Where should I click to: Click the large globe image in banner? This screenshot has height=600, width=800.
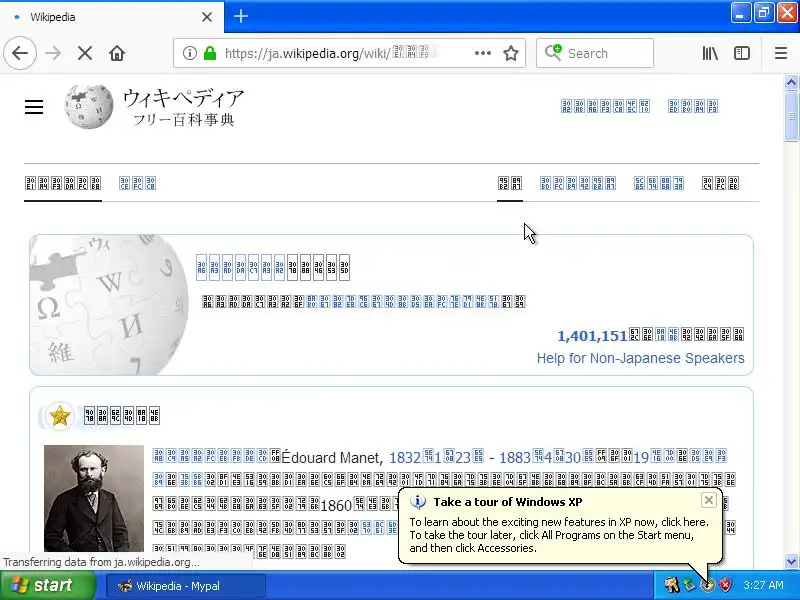(109, 305)
